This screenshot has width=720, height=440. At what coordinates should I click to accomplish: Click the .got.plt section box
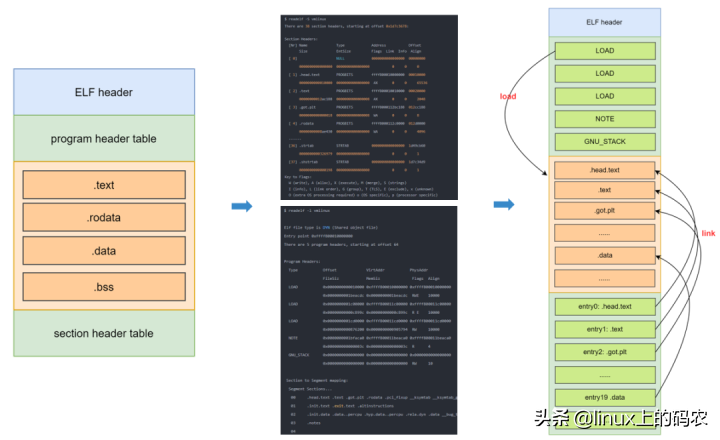[x=604, y=210]
